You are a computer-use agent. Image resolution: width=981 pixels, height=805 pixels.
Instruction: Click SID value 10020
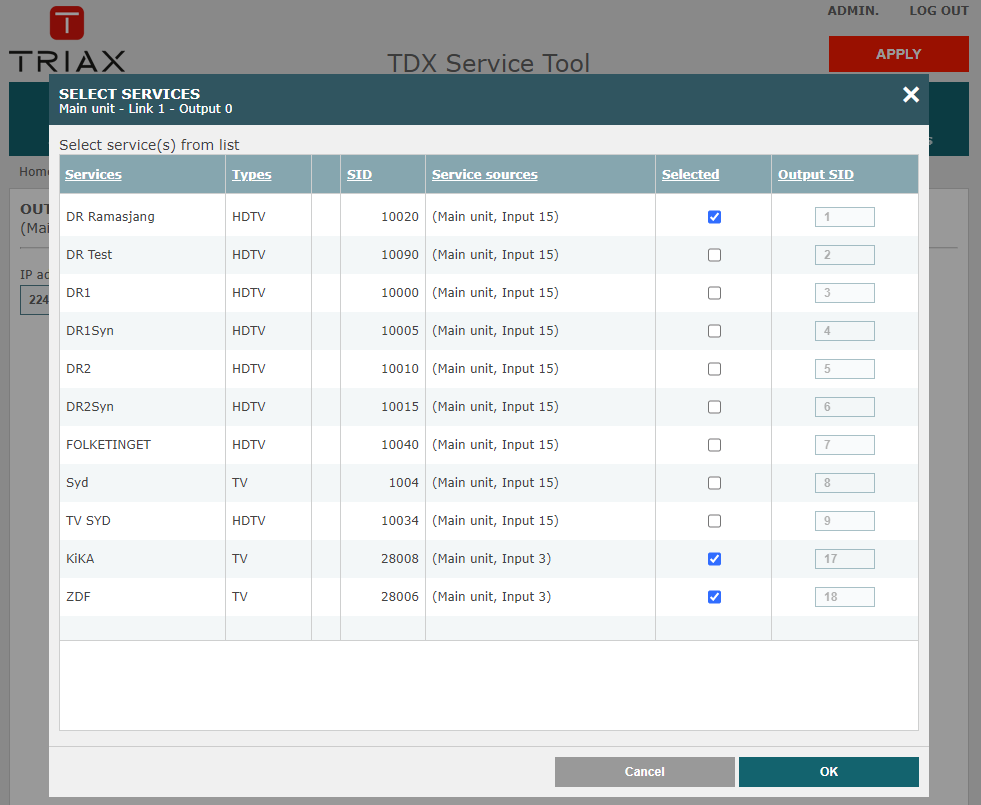click(400, 217)
